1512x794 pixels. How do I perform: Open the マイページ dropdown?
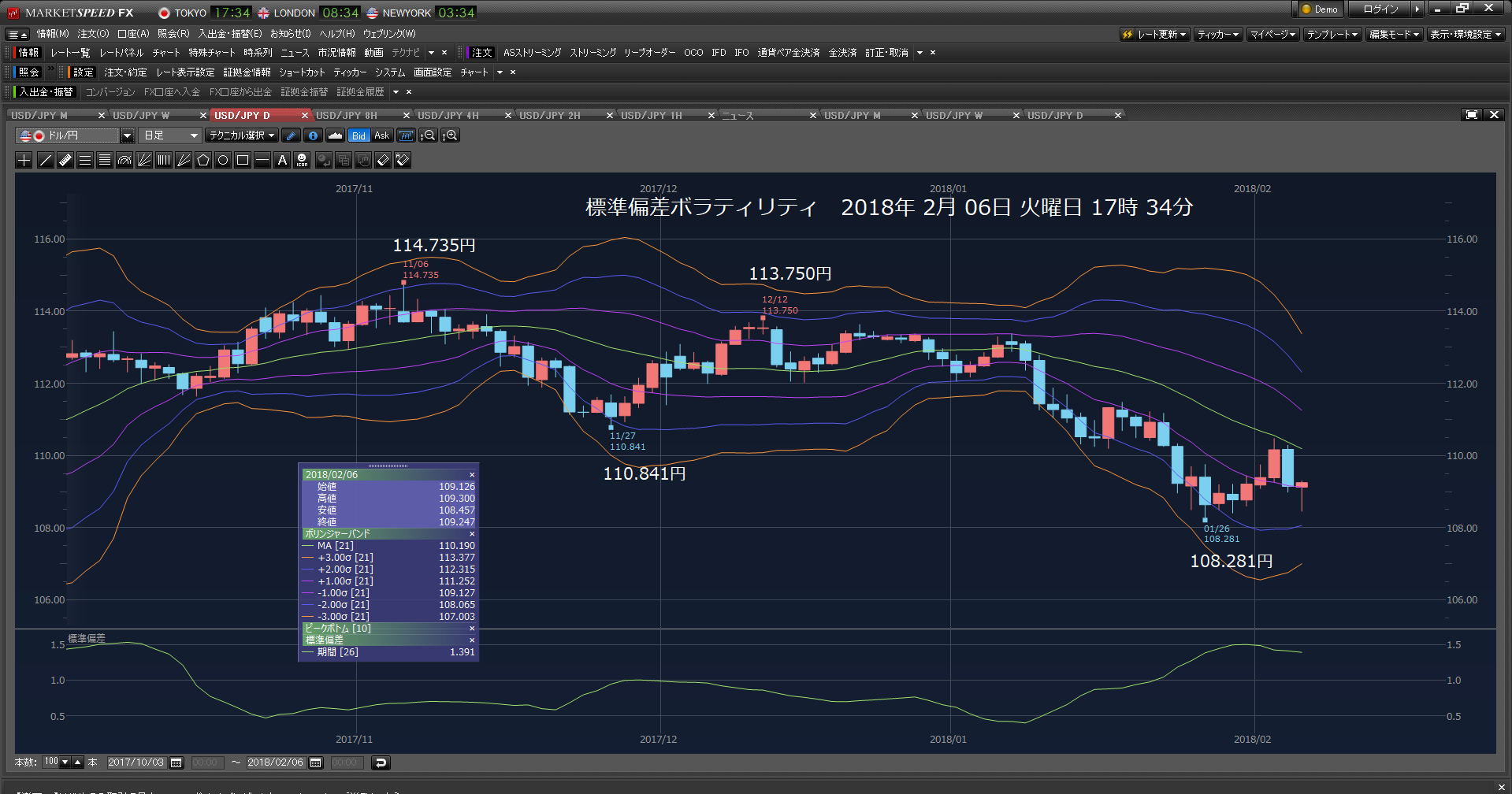pos(1272,34)
